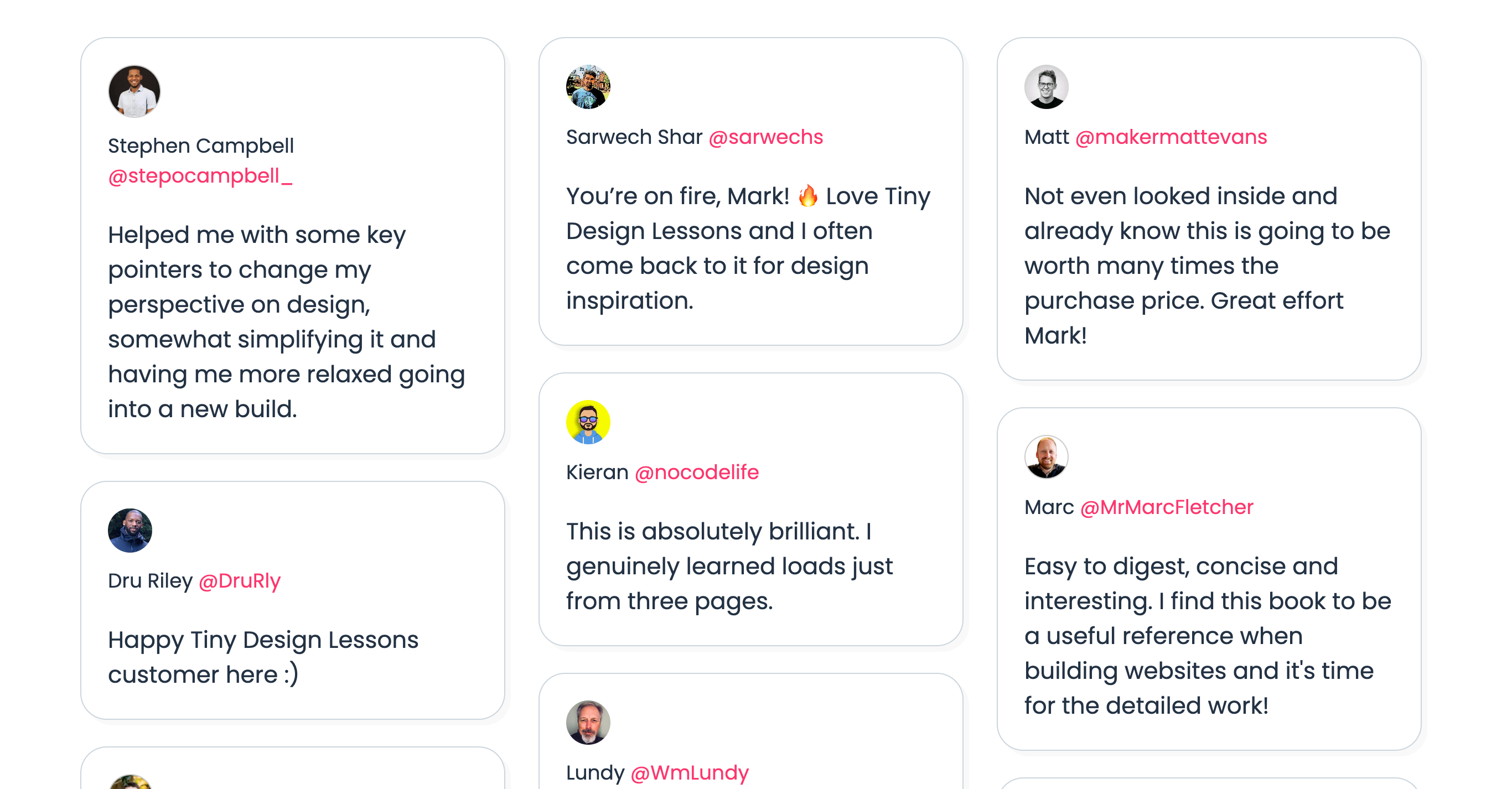Visit the @MrMarcFletcher profile link
This screenshot has width=1512, height=789.
[x=1166, y=507]
